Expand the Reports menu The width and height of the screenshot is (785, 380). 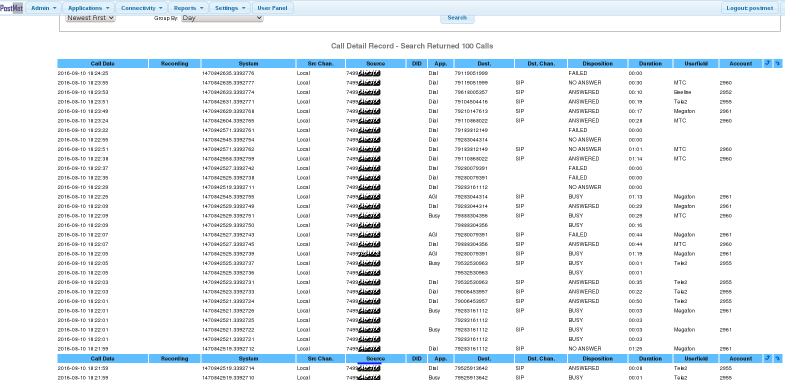click(x=189, y=8)
